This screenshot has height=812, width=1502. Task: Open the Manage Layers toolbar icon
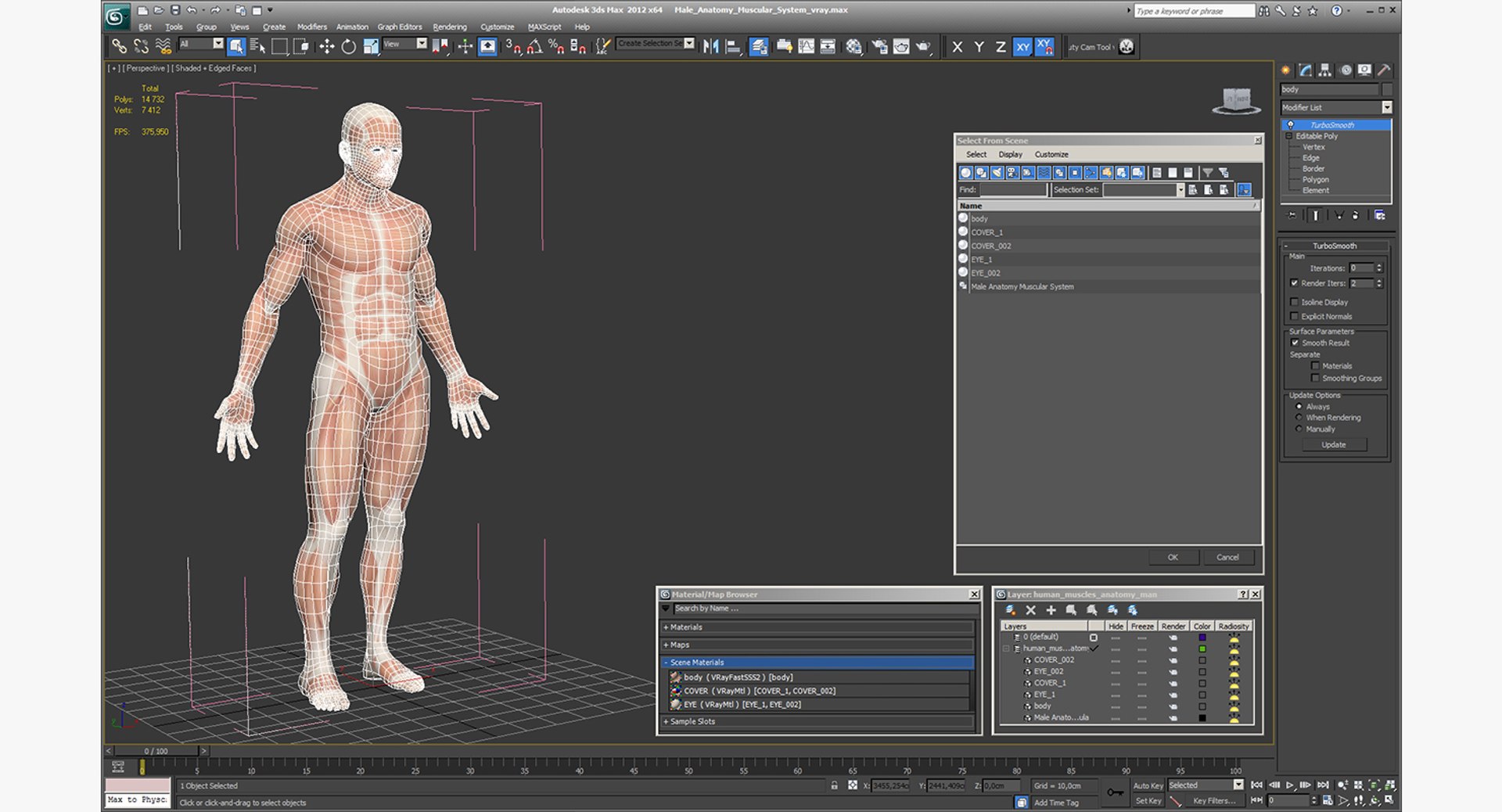[x=758, y=47]
